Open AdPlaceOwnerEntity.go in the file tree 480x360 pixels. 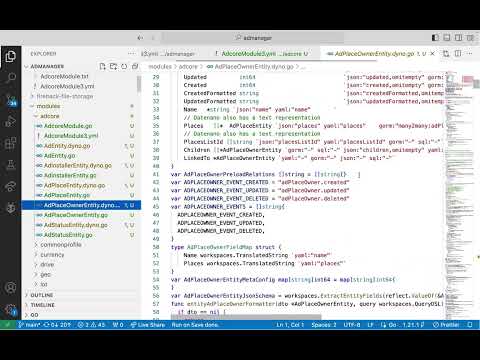click(76, 215)
